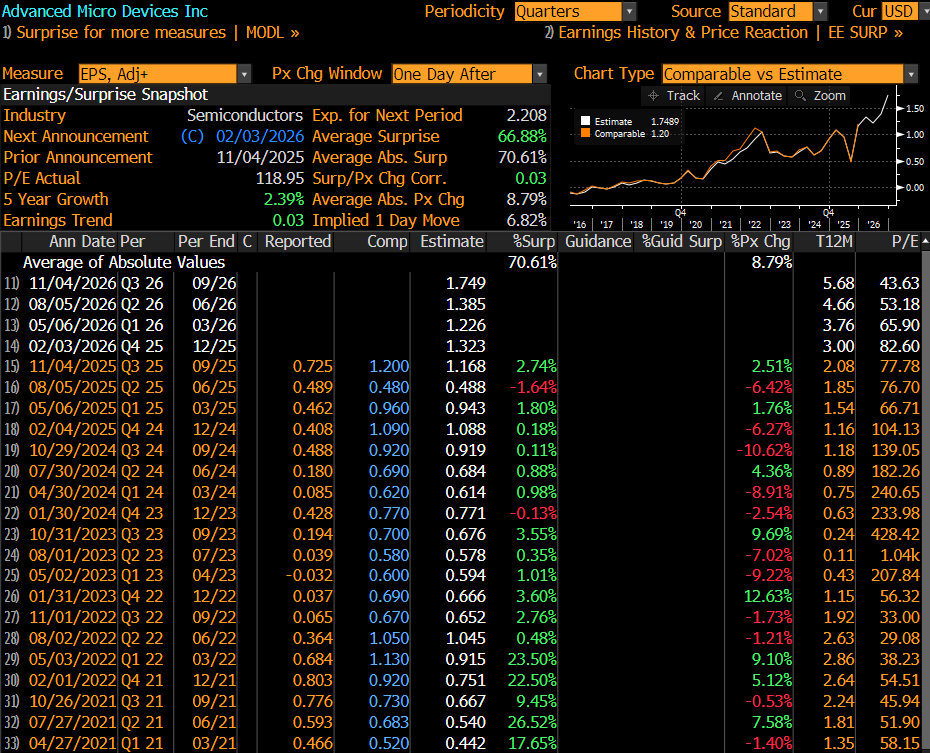Click the Zoom magnifier tool

pyautogui.click(x=820, y=95)
